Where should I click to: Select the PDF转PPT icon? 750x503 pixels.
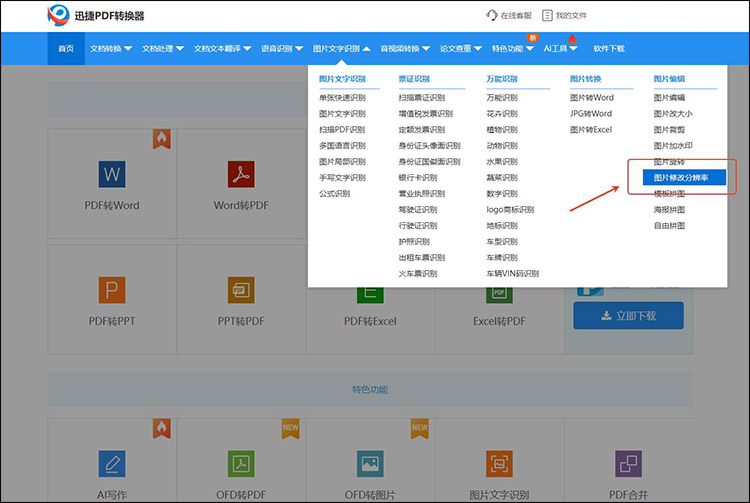[x=112, y=290]
